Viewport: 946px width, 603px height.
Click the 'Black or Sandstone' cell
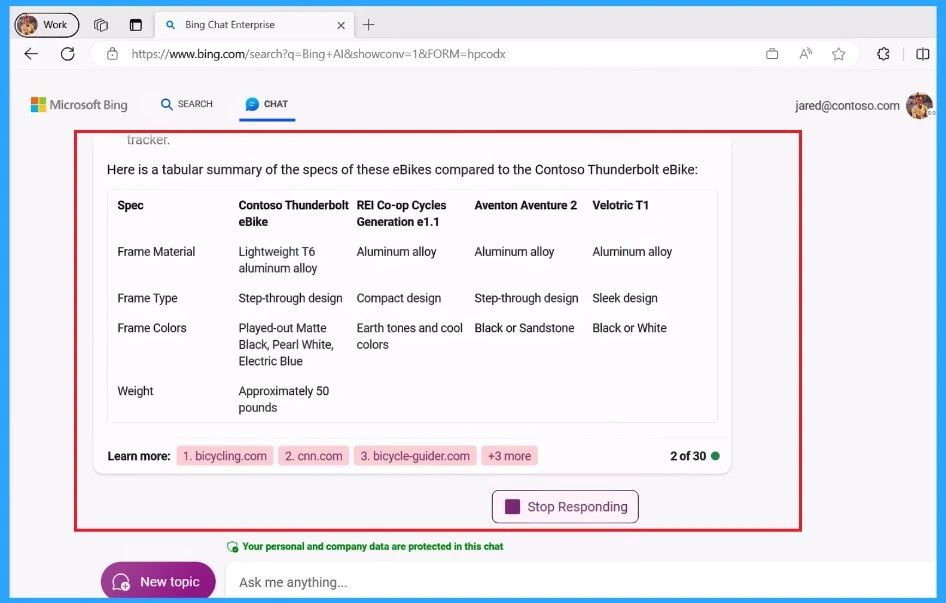coord(524,328)
